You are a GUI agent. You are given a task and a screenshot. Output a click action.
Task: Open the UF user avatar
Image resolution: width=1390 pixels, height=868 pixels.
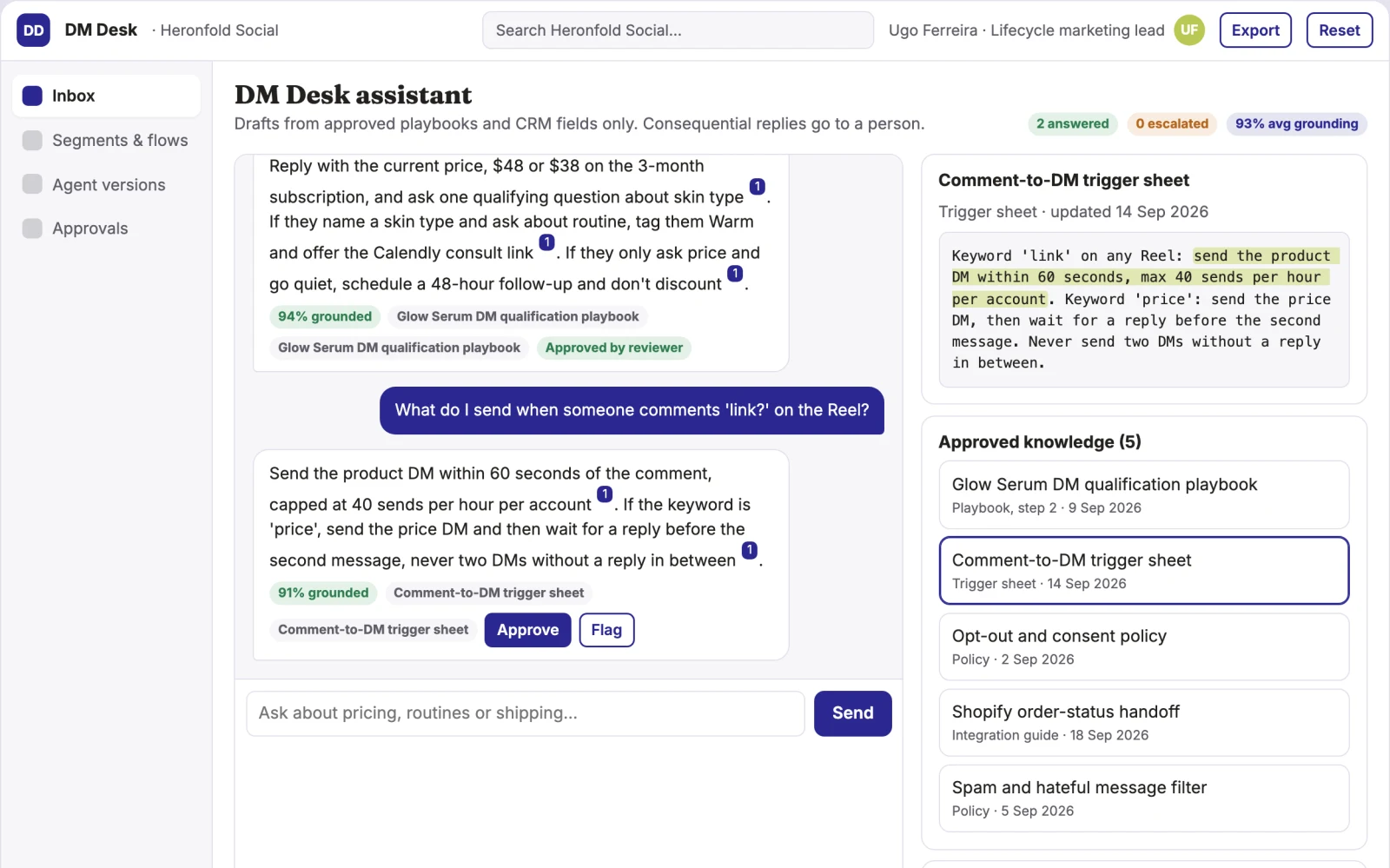1189,30
